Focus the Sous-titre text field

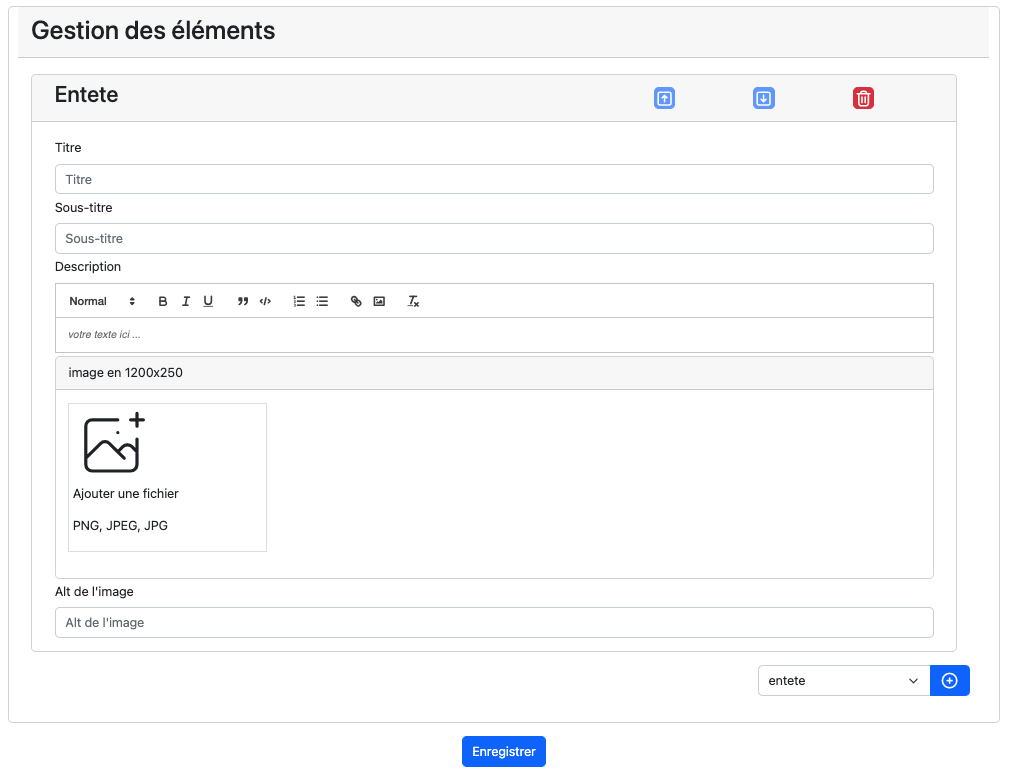tap(494, 239)
